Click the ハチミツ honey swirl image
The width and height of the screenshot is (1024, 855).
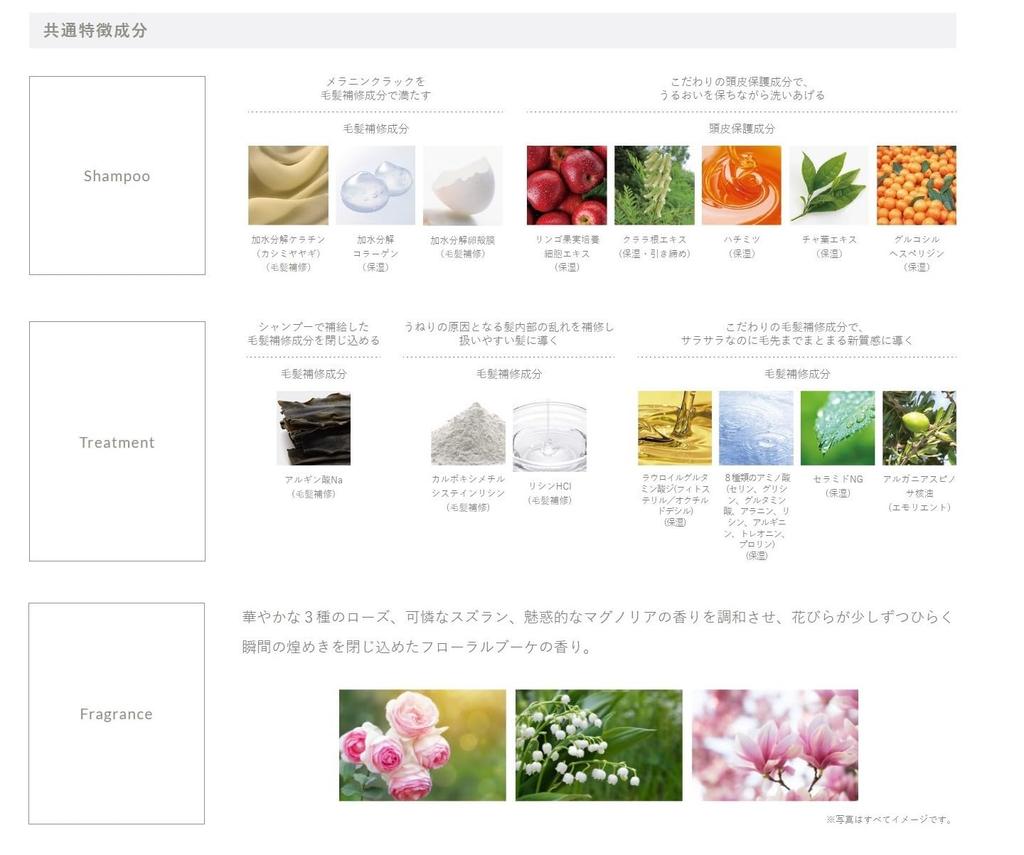(x=741, y=185)
